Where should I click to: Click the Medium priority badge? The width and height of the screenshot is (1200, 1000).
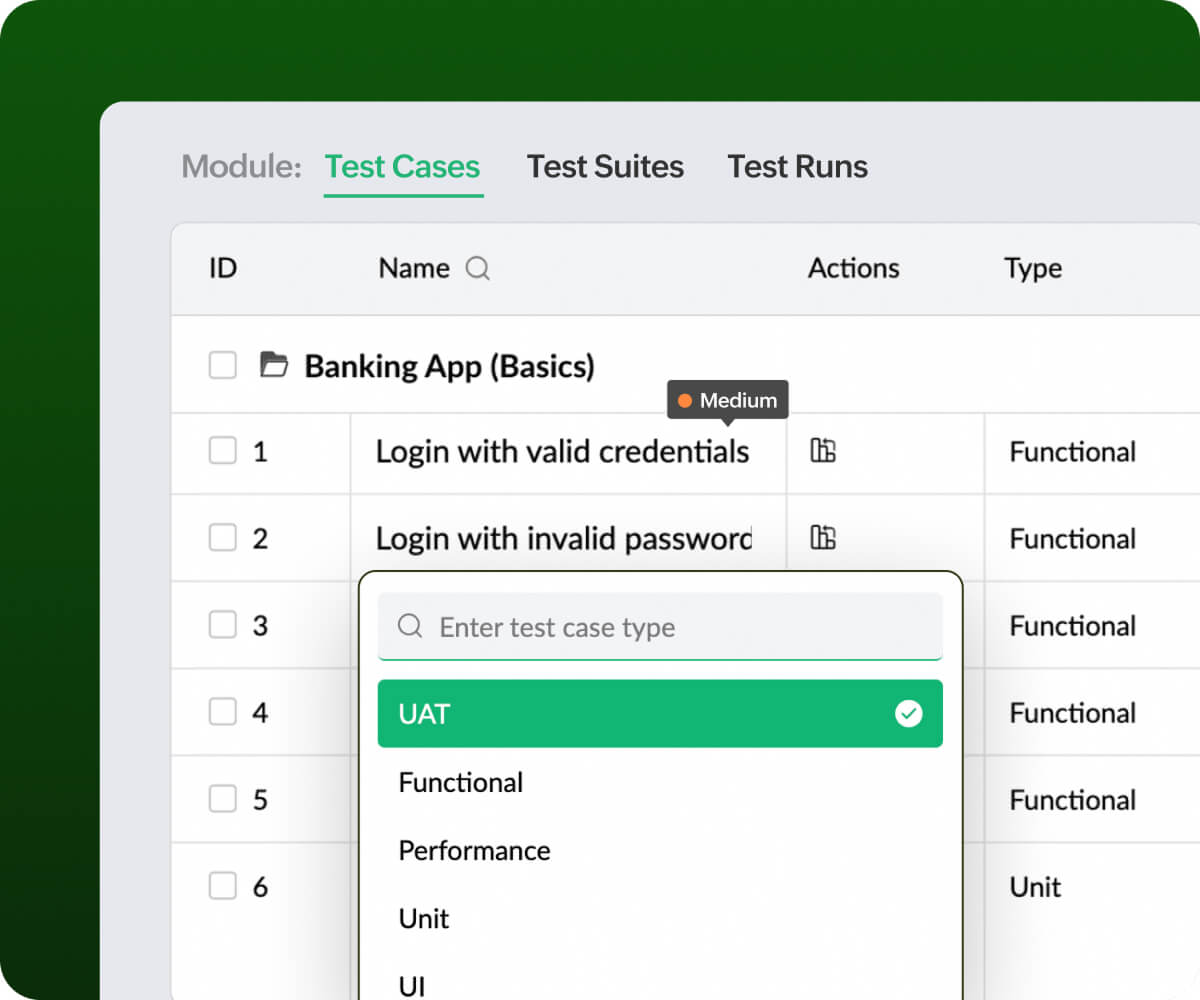pos(727,400)
